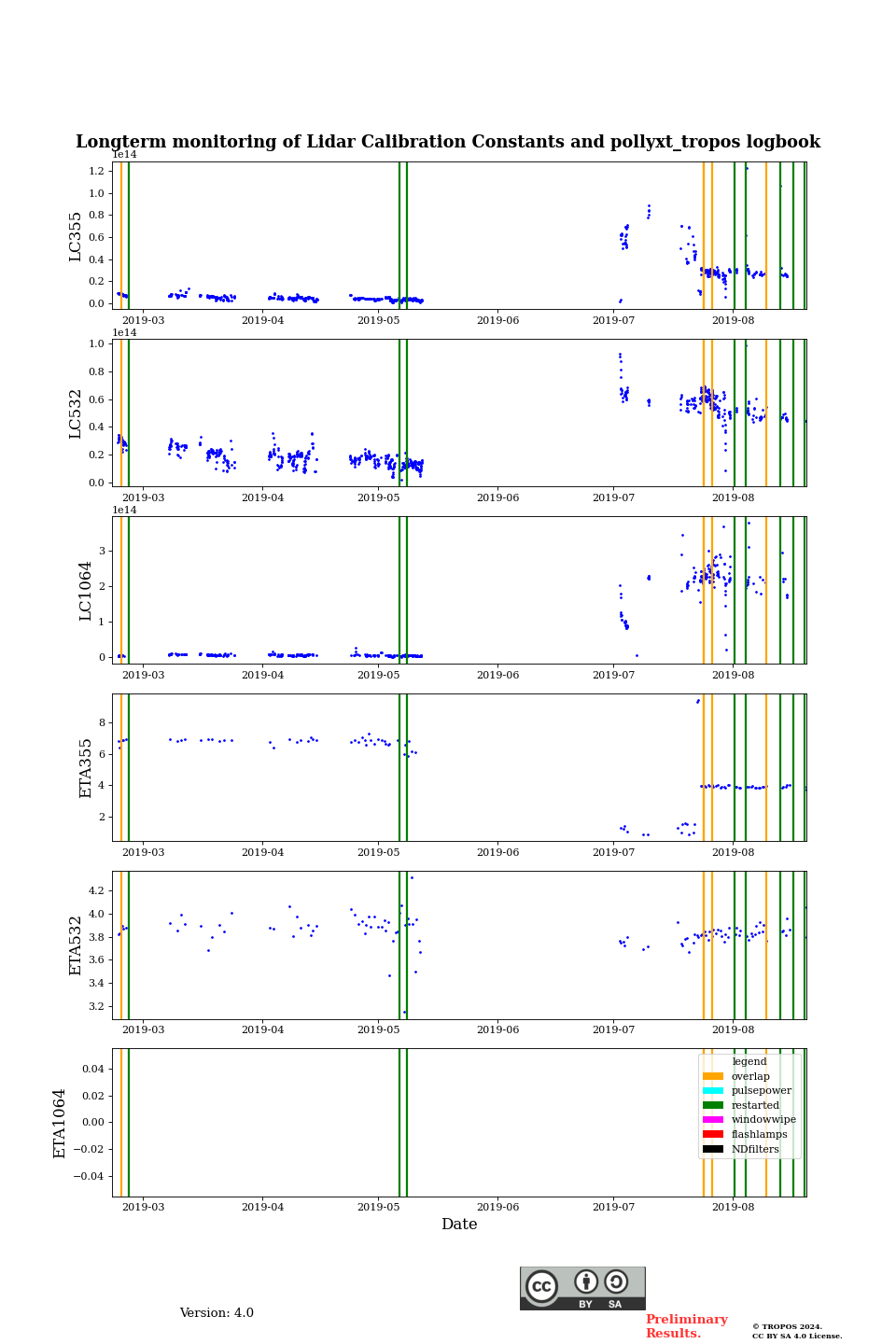
Task: Click the BY attribution person icon
Action: [x=586, y=1282]
